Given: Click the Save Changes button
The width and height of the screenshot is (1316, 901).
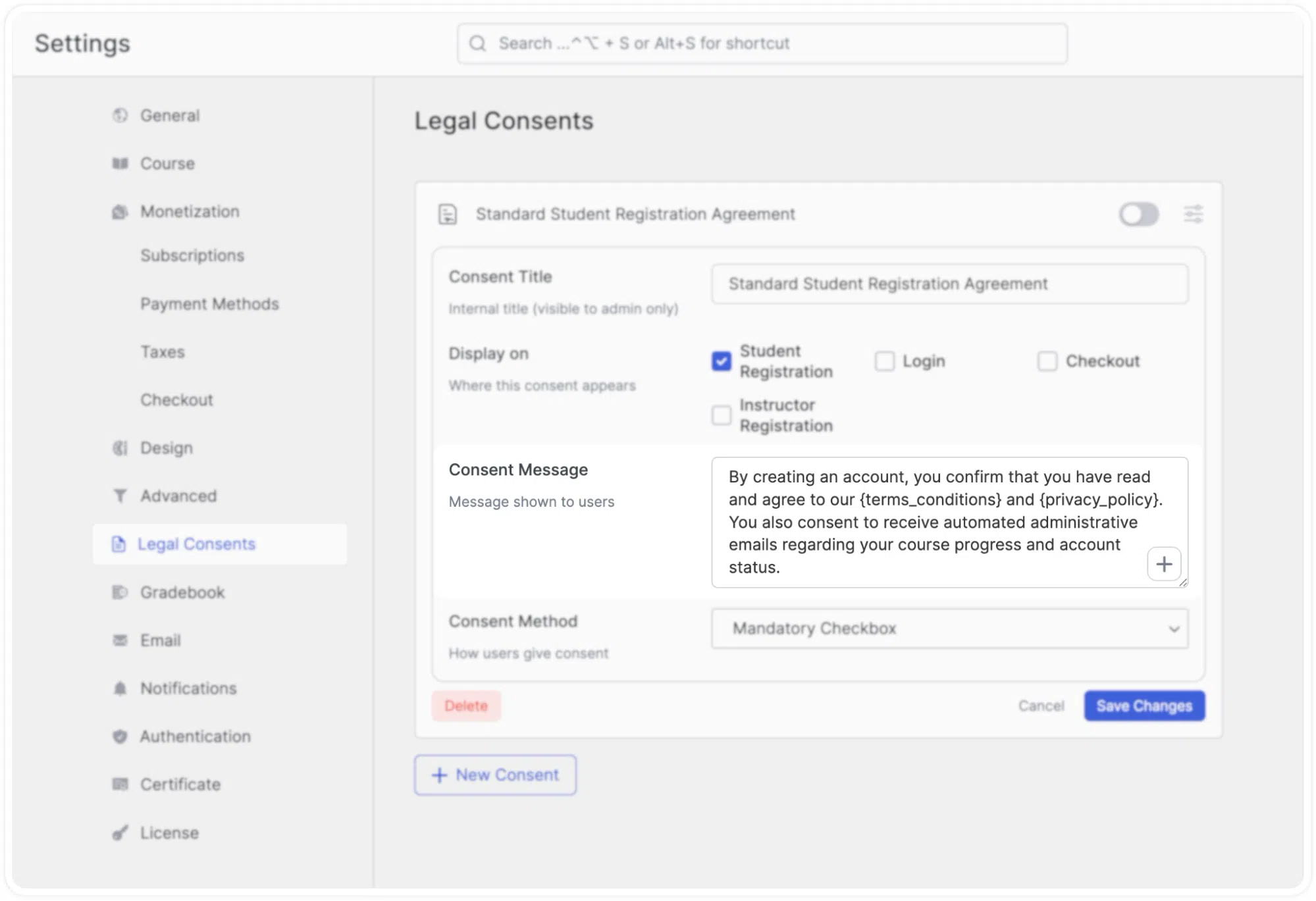Looking at the screenshot, I should (x=1144, y=706).
